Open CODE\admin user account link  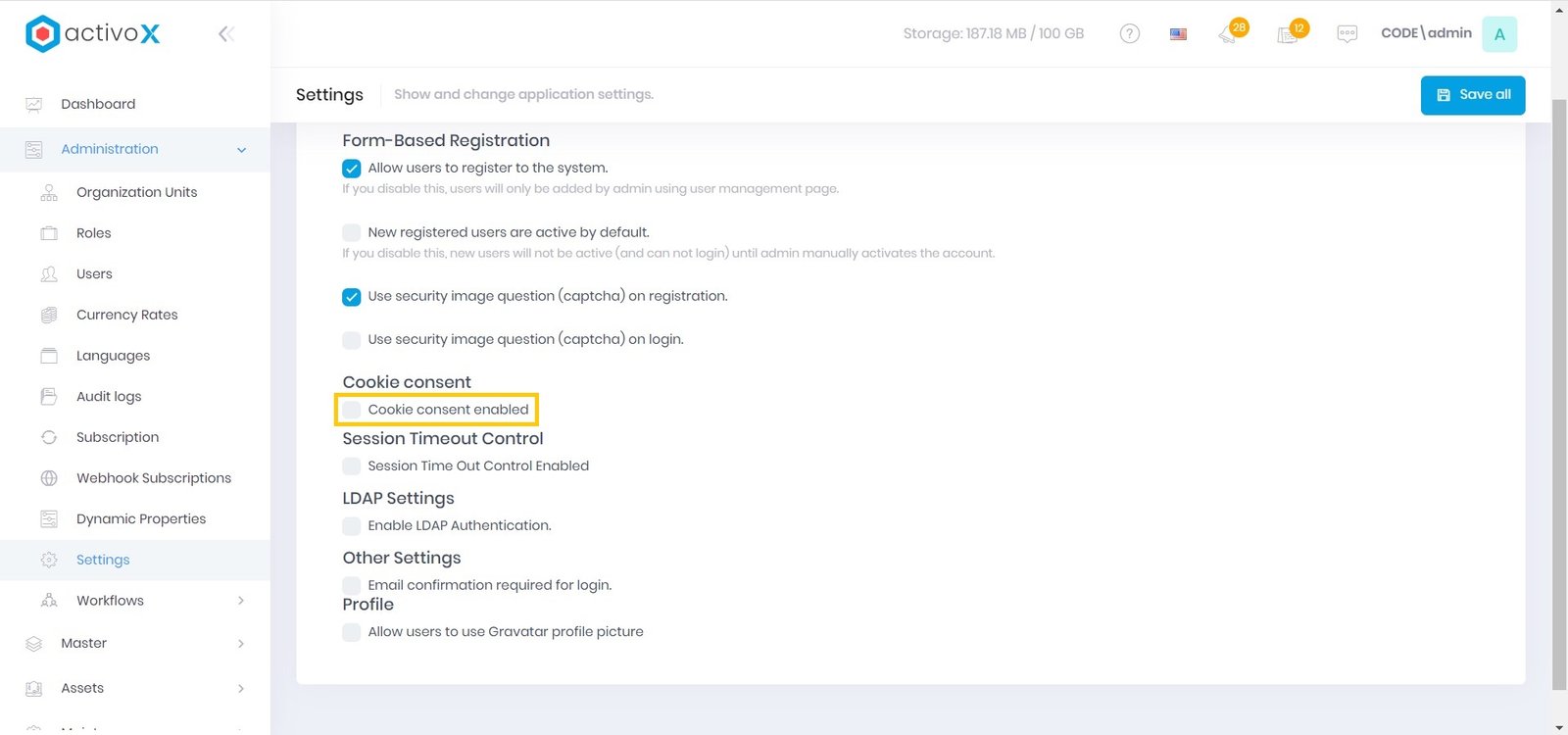(1426, 33)
